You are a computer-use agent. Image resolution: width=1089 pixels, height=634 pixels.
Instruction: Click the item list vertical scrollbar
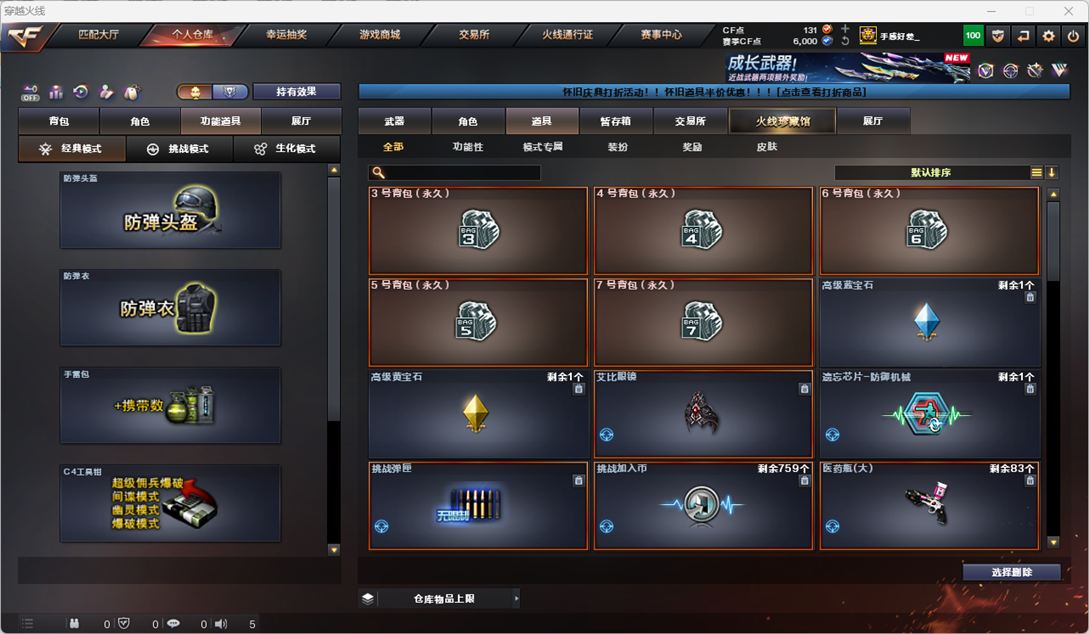tap(1053, 368)
